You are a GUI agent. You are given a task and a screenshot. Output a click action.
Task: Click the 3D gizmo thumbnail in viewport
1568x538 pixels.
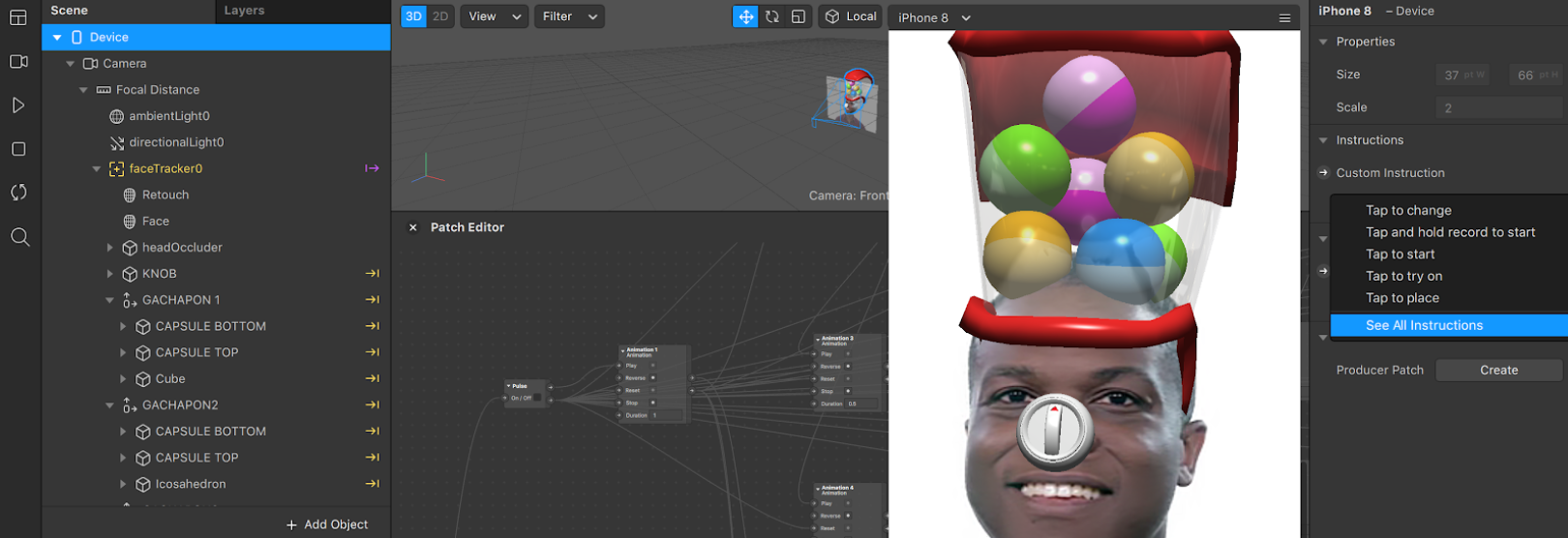847,100
